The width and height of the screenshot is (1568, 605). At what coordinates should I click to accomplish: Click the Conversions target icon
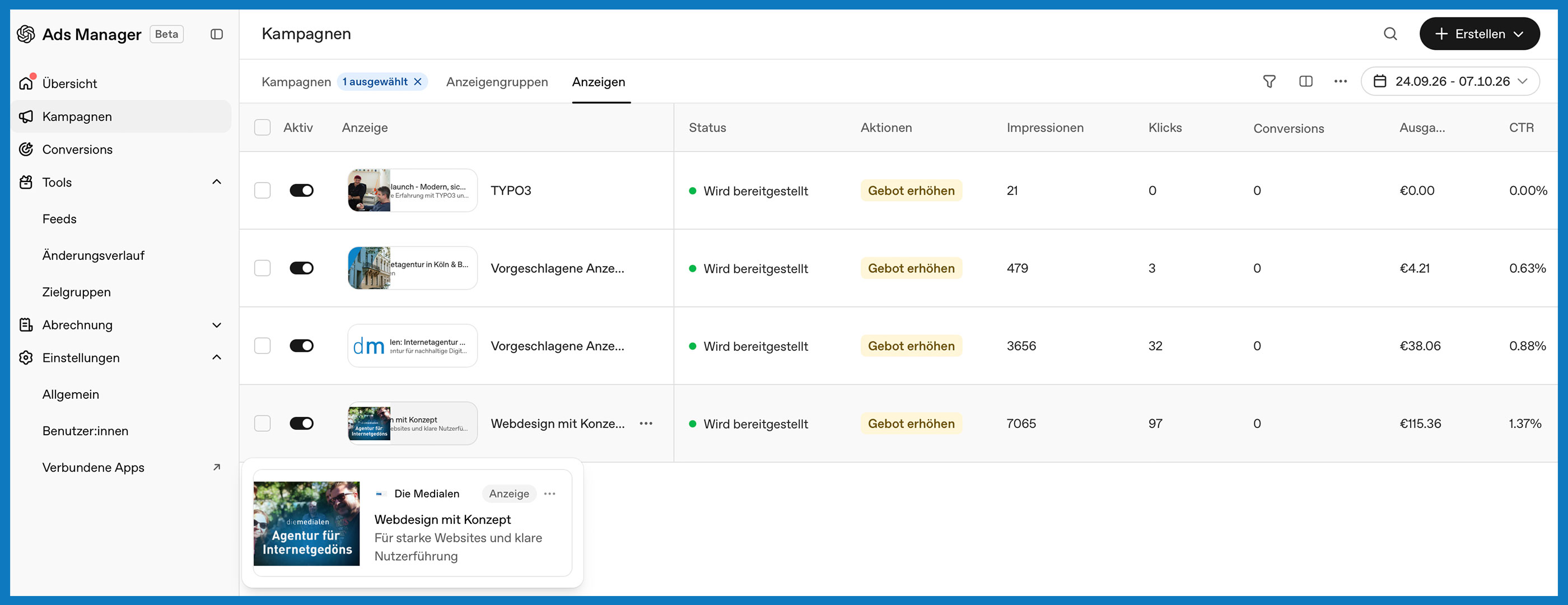26,149
